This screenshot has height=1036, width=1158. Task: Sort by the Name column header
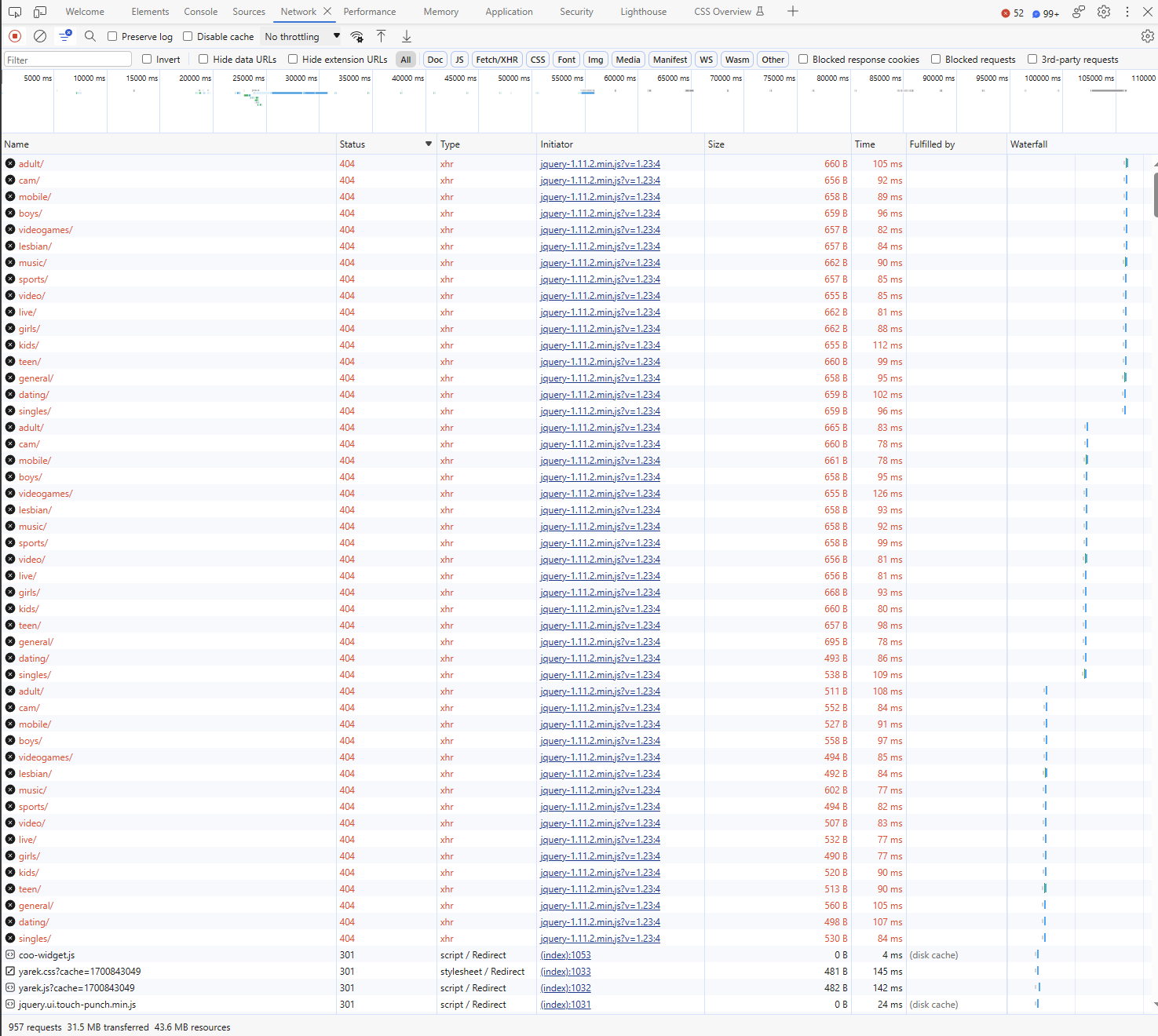coord(168,144)
